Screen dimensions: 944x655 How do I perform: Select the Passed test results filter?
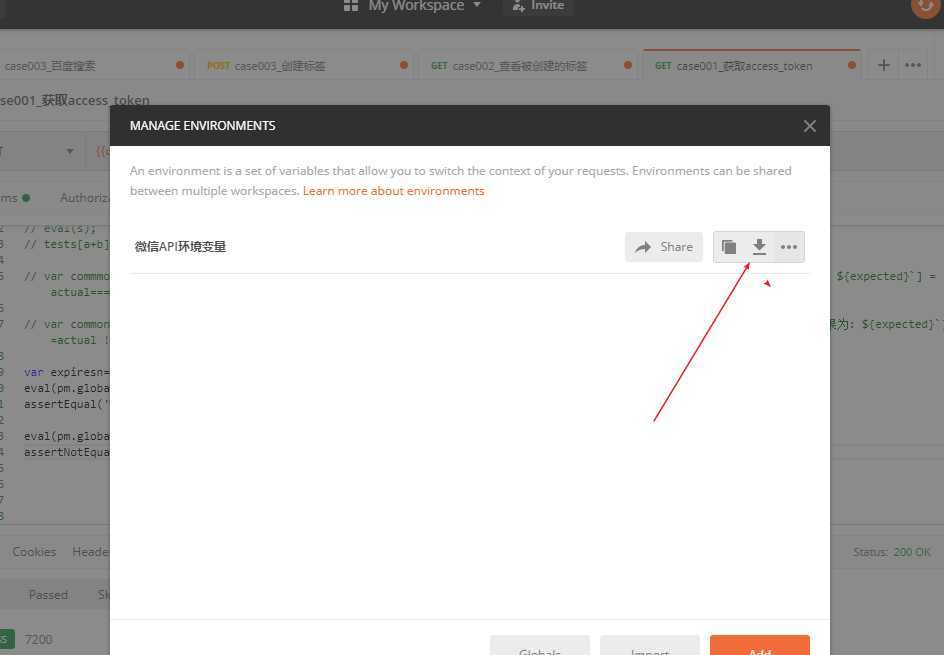click(x=48, y=595)
